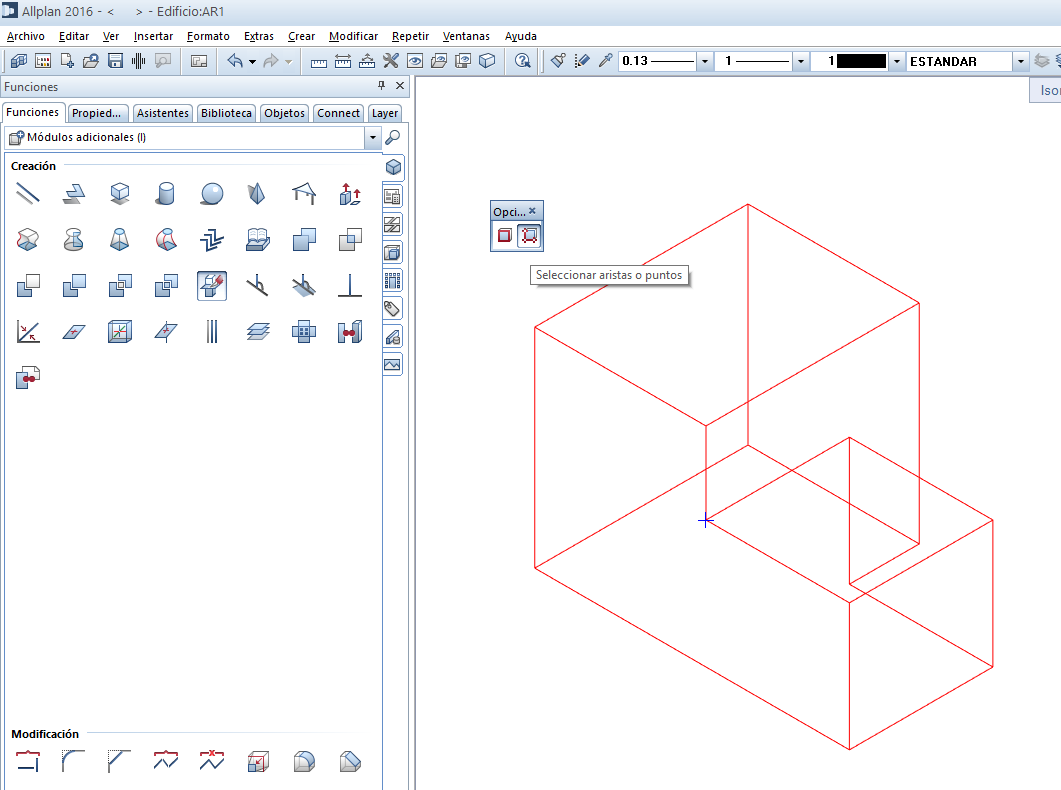Click the tag icon in the side strip
This screenshot has height=790, width=1061.
(x=392, y=309)
